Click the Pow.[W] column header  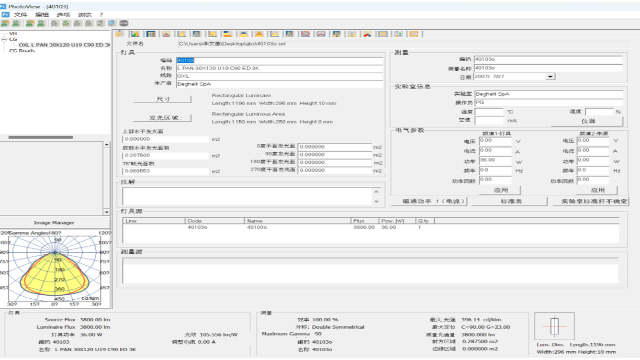[397, 221]
